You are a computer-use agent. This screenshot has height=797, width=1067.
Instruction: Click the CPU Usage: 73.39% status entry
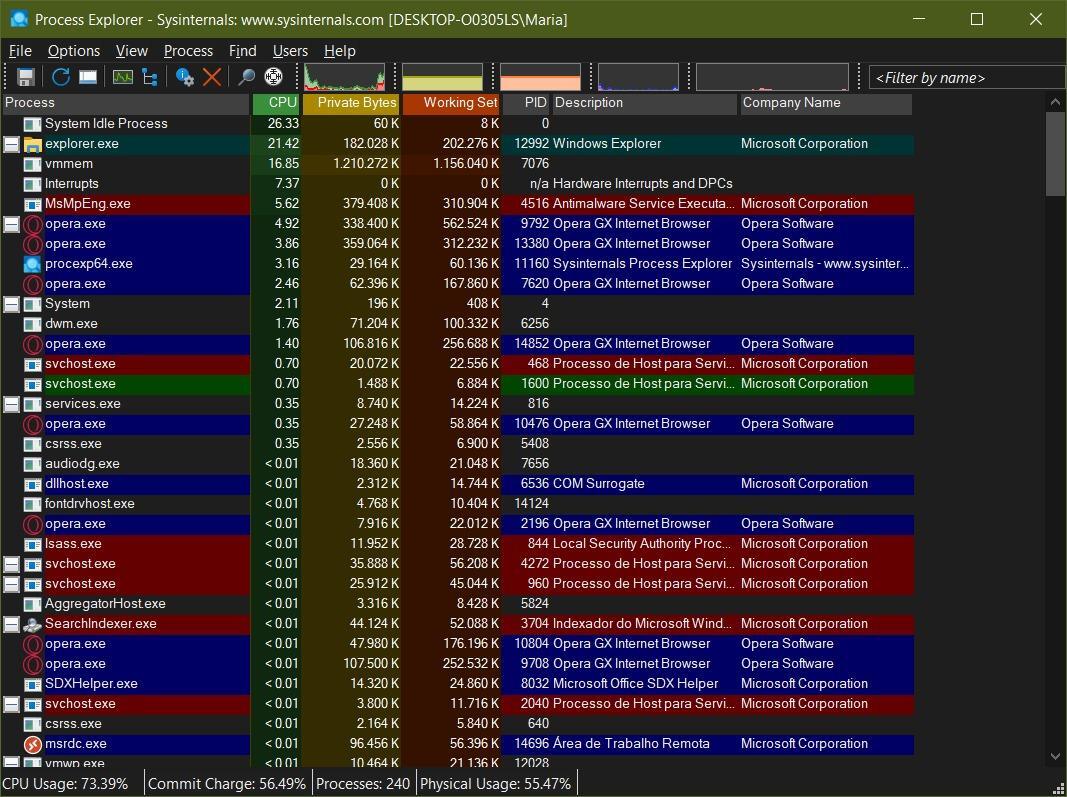pyautogui.click(x=66, y=784)
